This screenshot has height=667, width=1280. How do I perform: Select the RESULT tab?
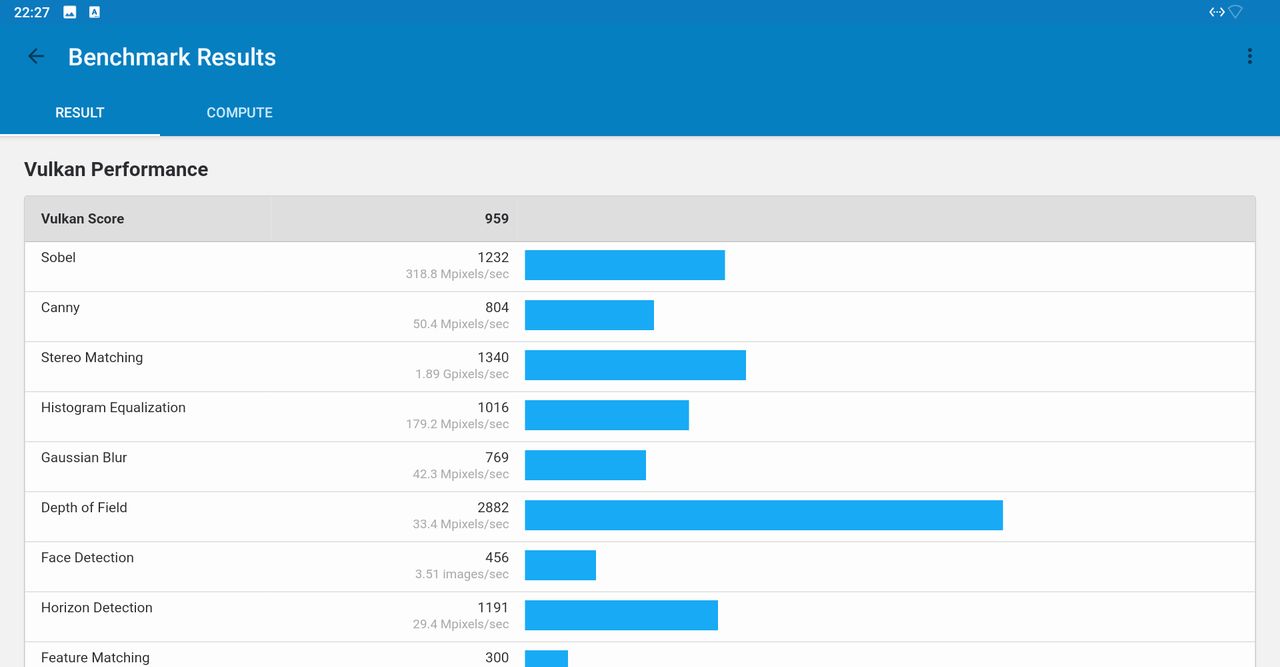(80, 113)
